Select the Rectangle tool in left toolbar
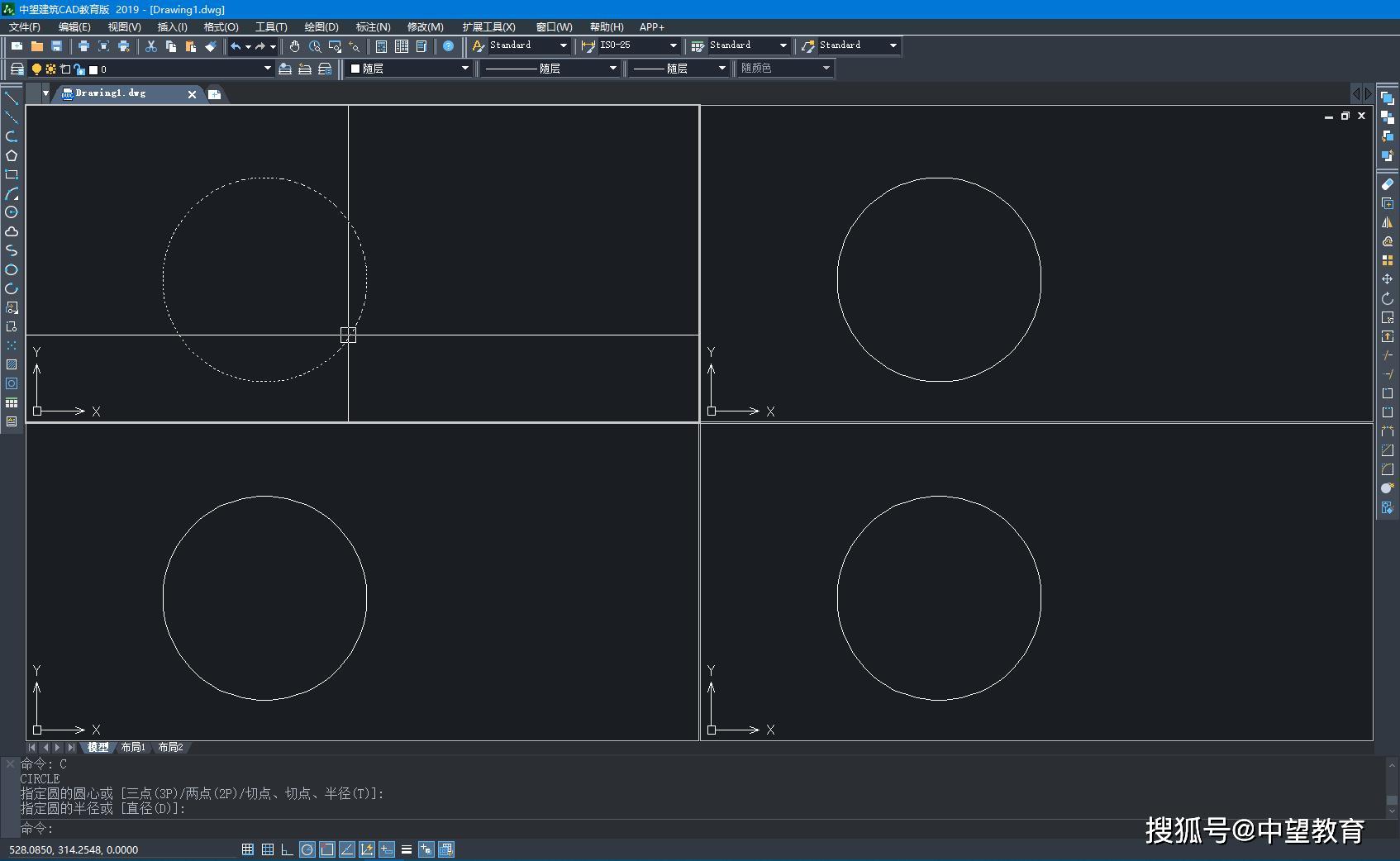1400x861 pixels. pos(12,174)
